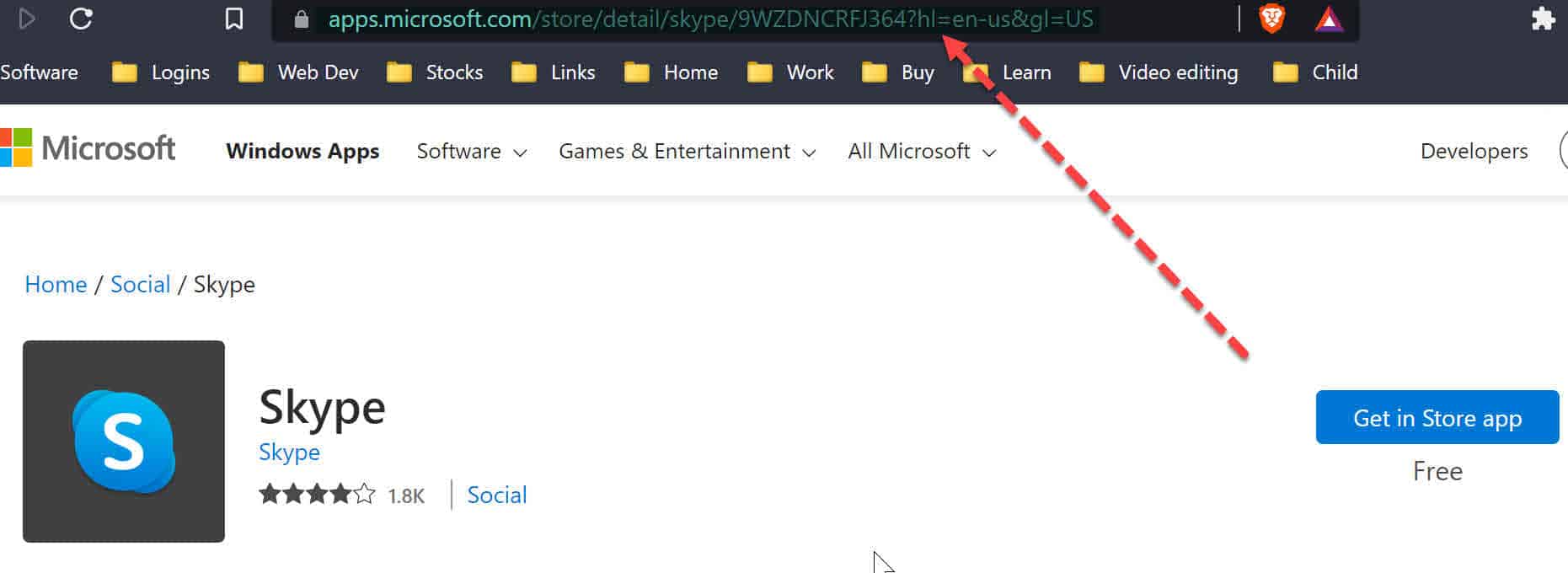1568x573 pixels.
Task: Open the Home bookmark folder
Action: 672,72
